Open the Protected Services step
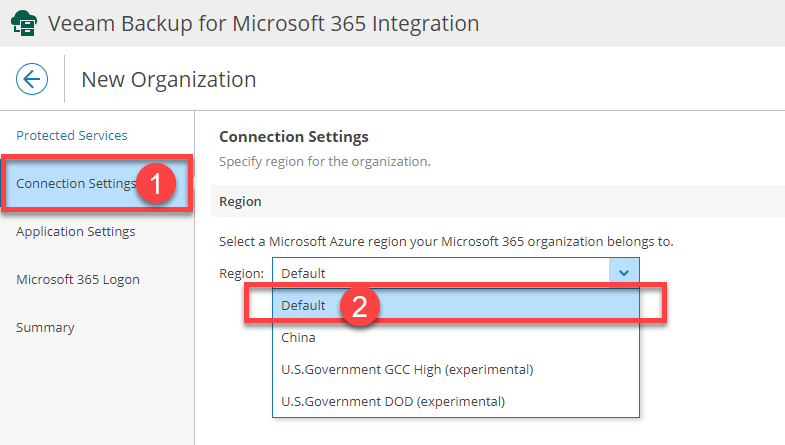Image resolution: width=785 pixels, height=445 pixels. 72,136
